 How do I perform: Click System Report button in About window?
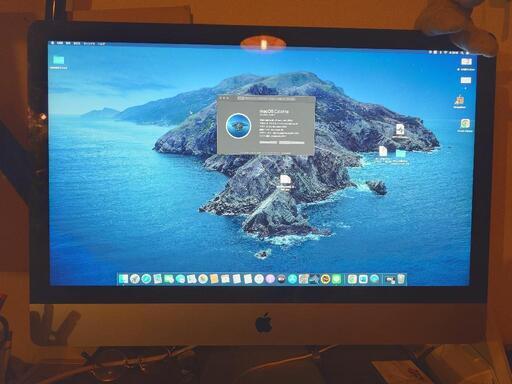point(268,142)
